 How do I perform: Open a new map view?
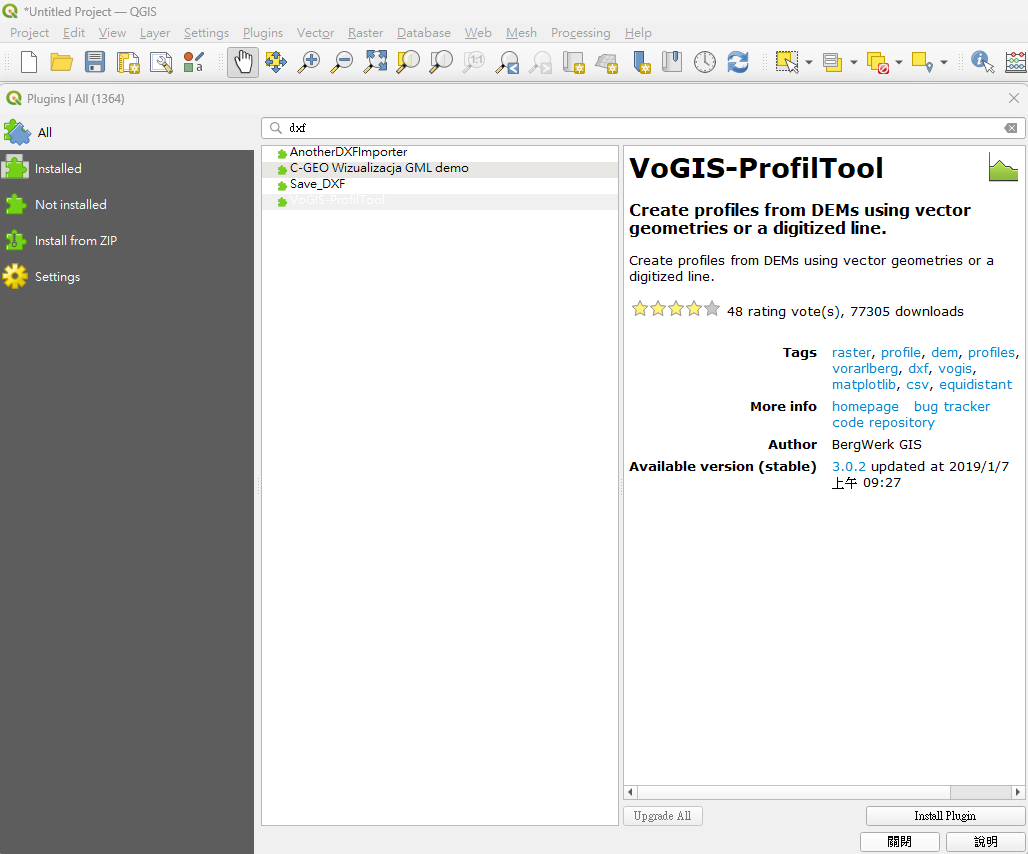pyautogui.click(x=574, y=62)
